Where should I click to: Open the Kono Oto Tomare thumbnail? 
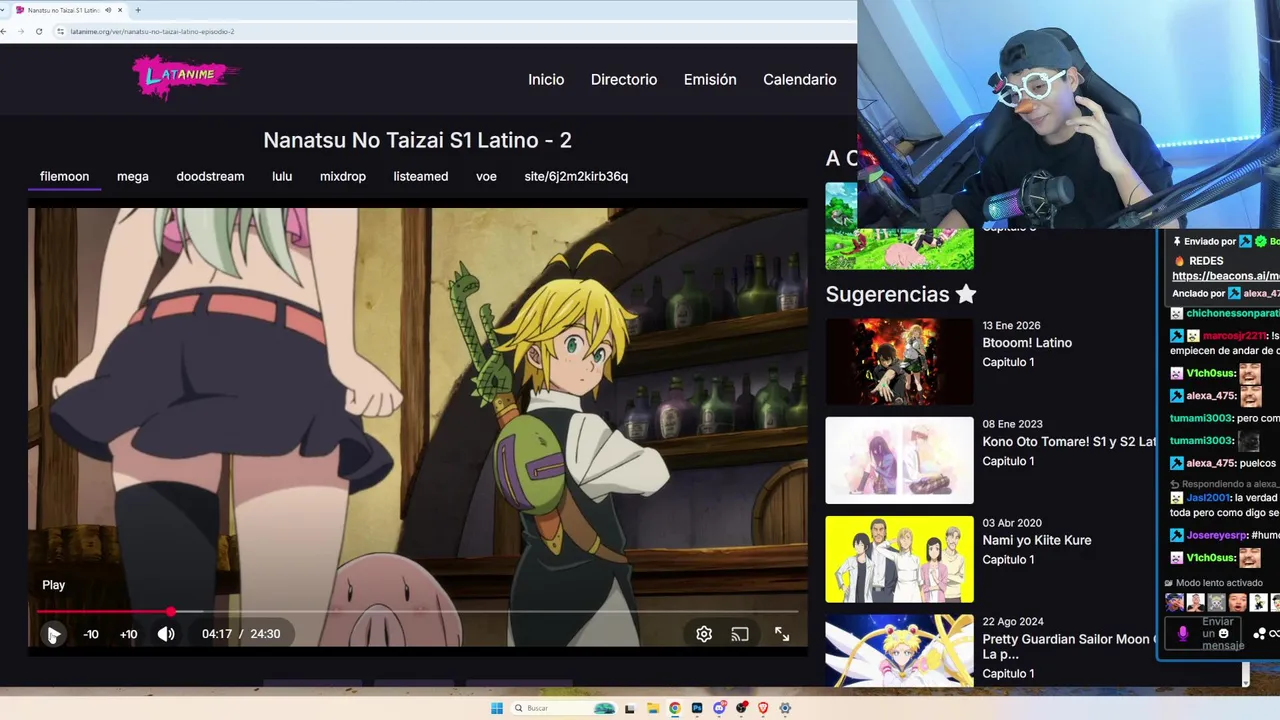pos(899,460)
